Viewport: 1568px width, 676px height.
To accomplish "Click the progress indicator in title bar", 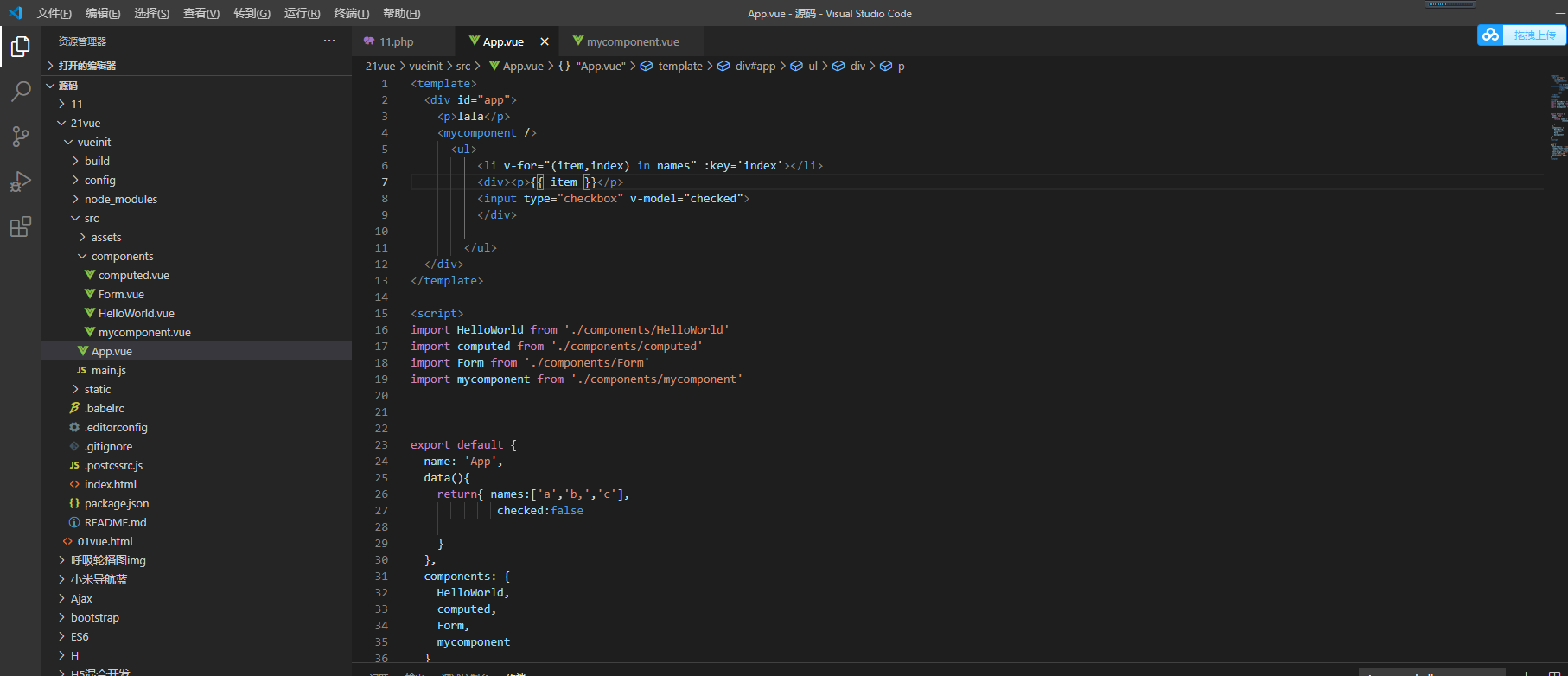I will click(x=1450, y=4).
